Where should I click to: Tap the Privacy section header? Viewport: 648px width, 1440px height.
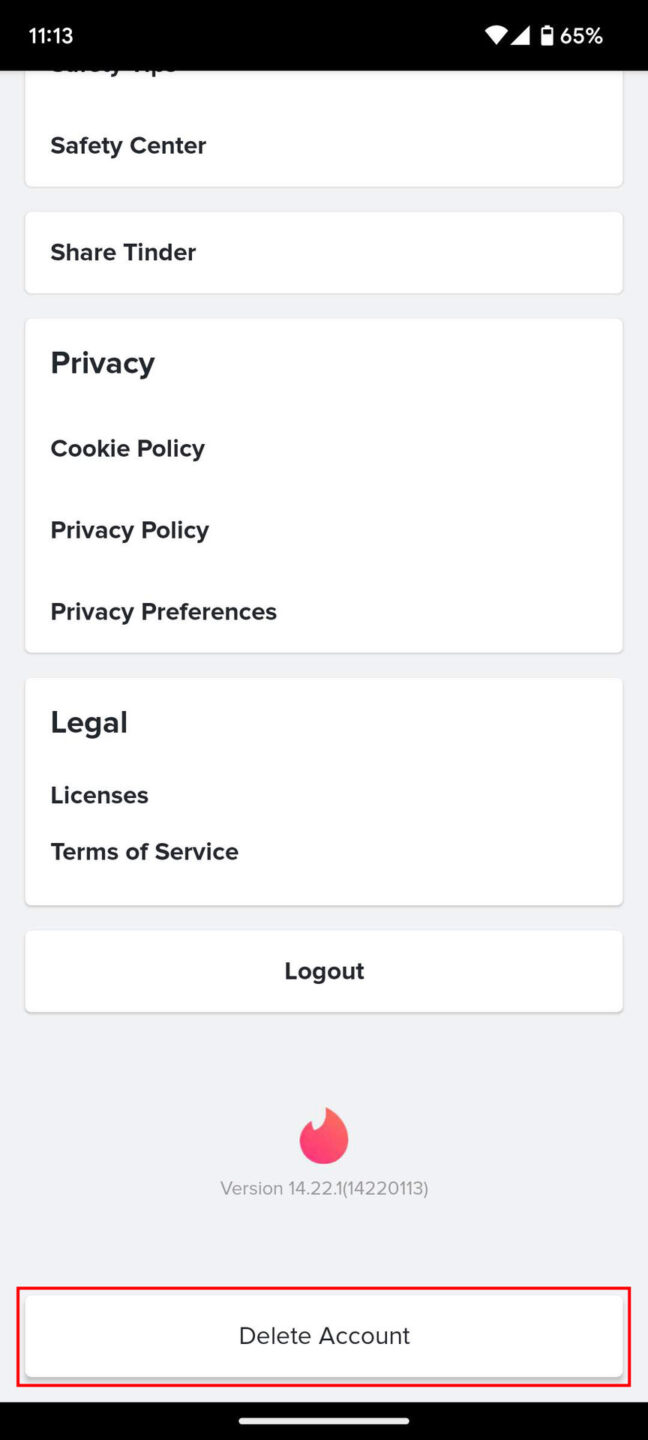102,363
